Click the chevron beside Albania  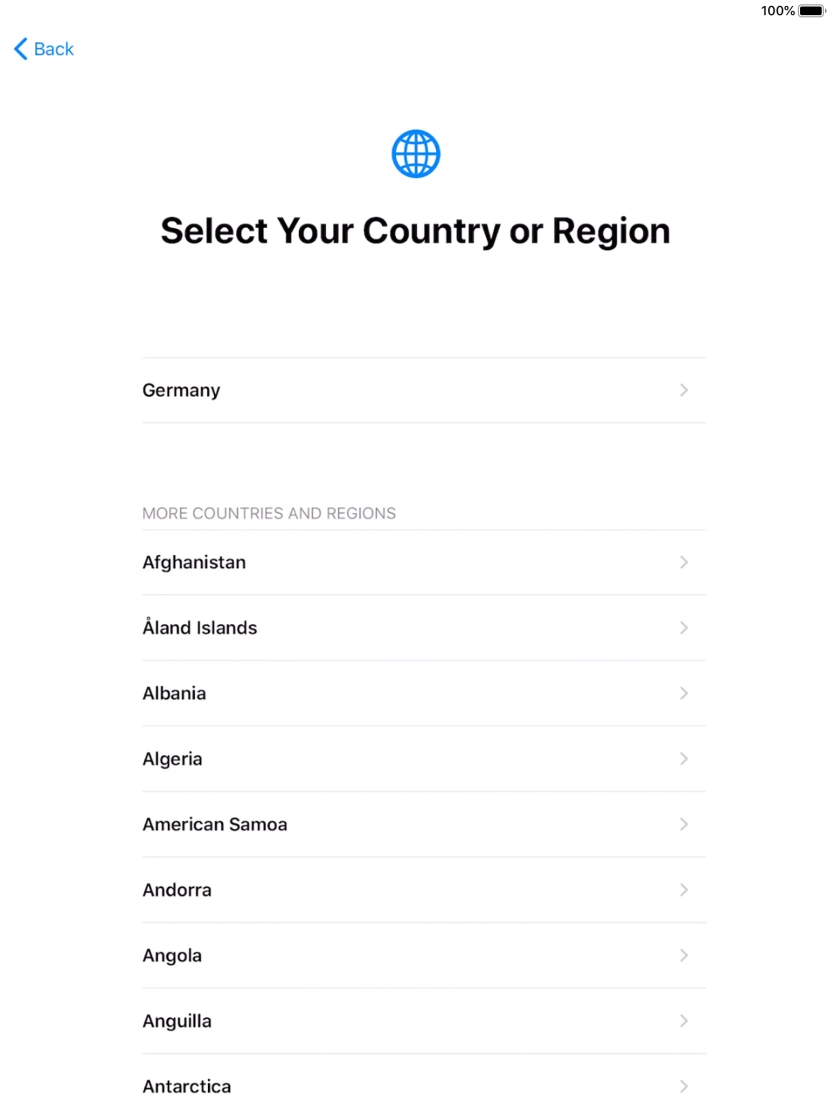[x=684, y=693]
